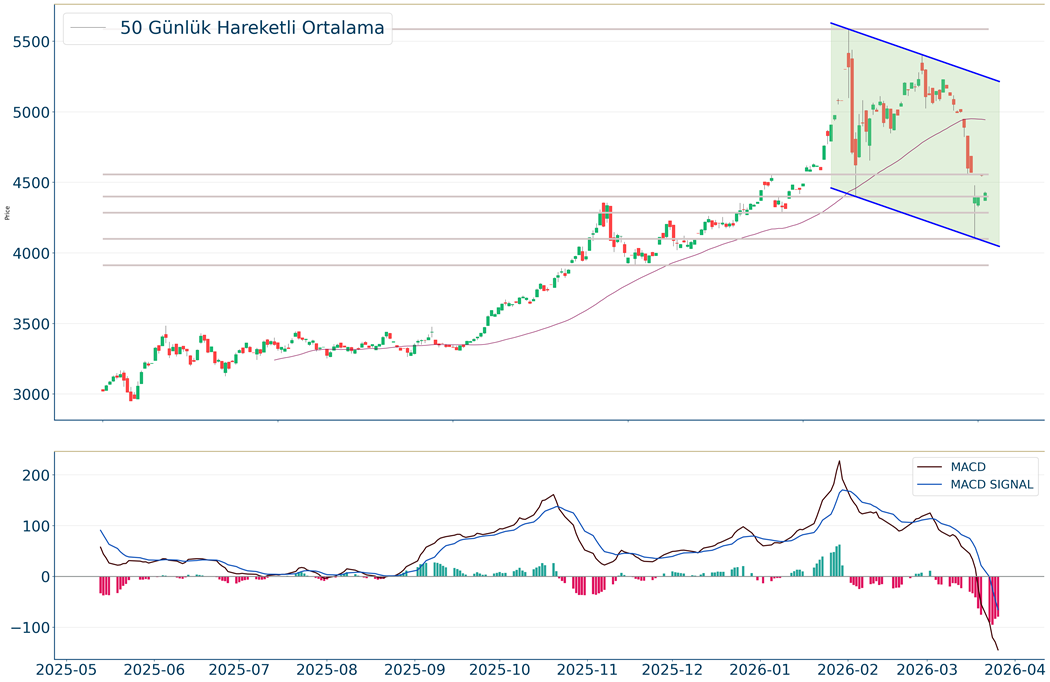Viewport: 1050px width, 682px height.
Task: Click the upper blue channel trendline
Action: [915, 52]
